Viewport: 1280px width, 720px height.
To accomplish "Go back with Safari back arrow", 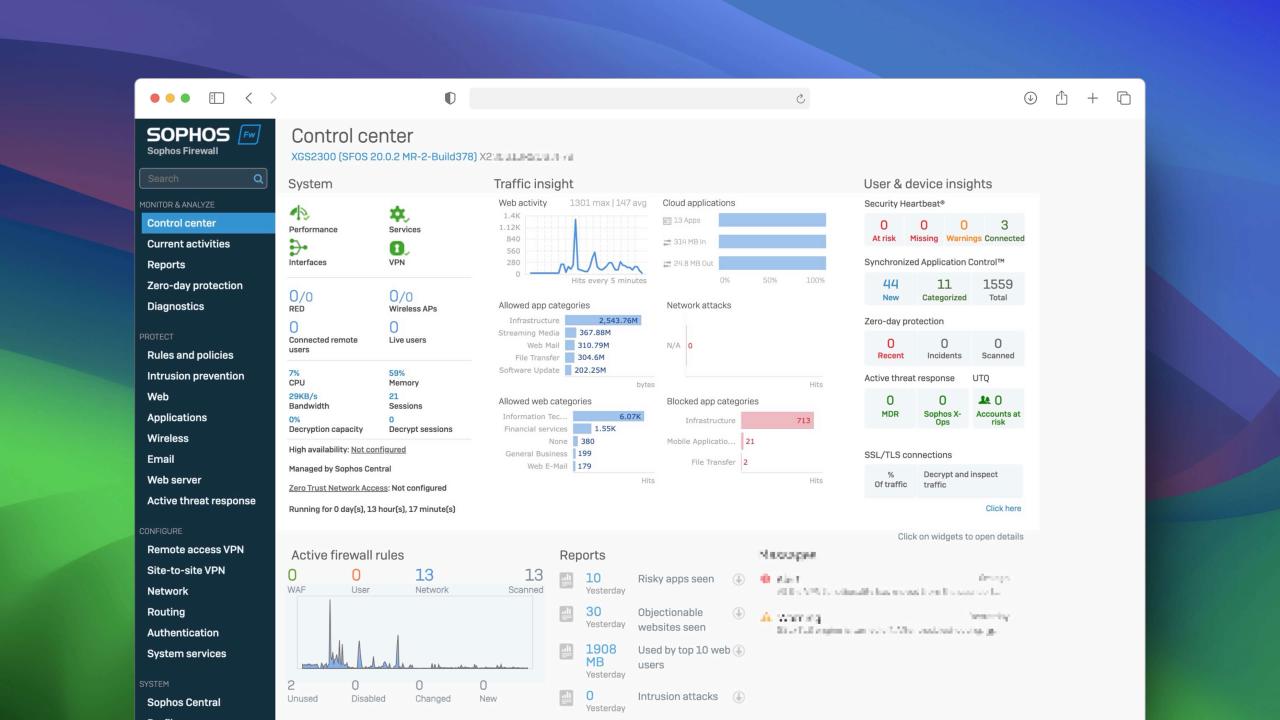I will pos(249,98).
